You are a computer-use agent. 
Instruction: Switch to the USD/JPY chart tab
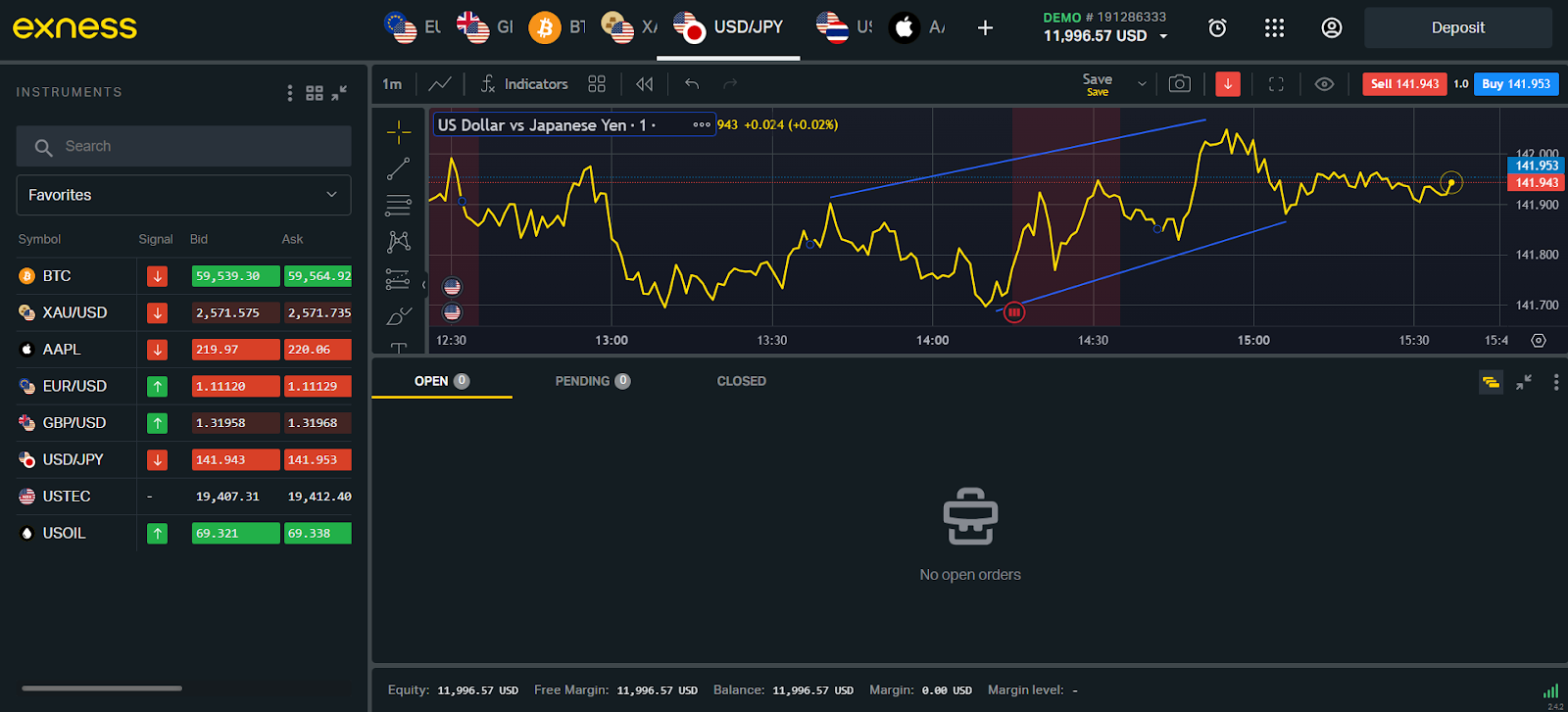[x=728, y=27]
